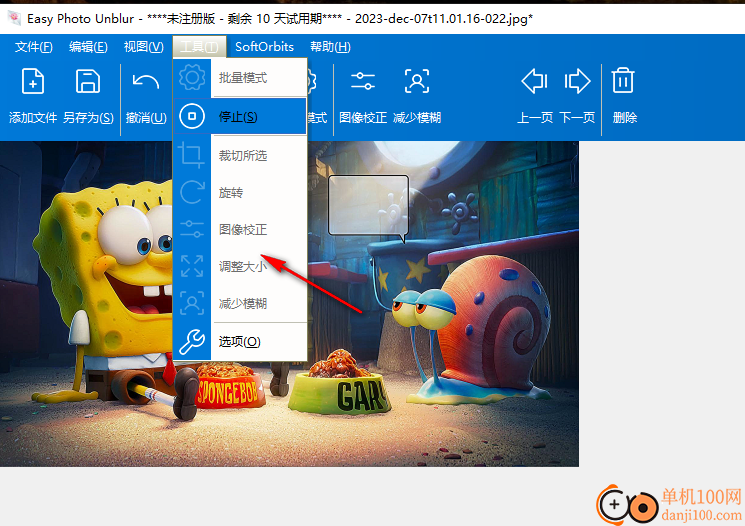Click the Undo (撤消) curved arrow icon

(145, 81)
